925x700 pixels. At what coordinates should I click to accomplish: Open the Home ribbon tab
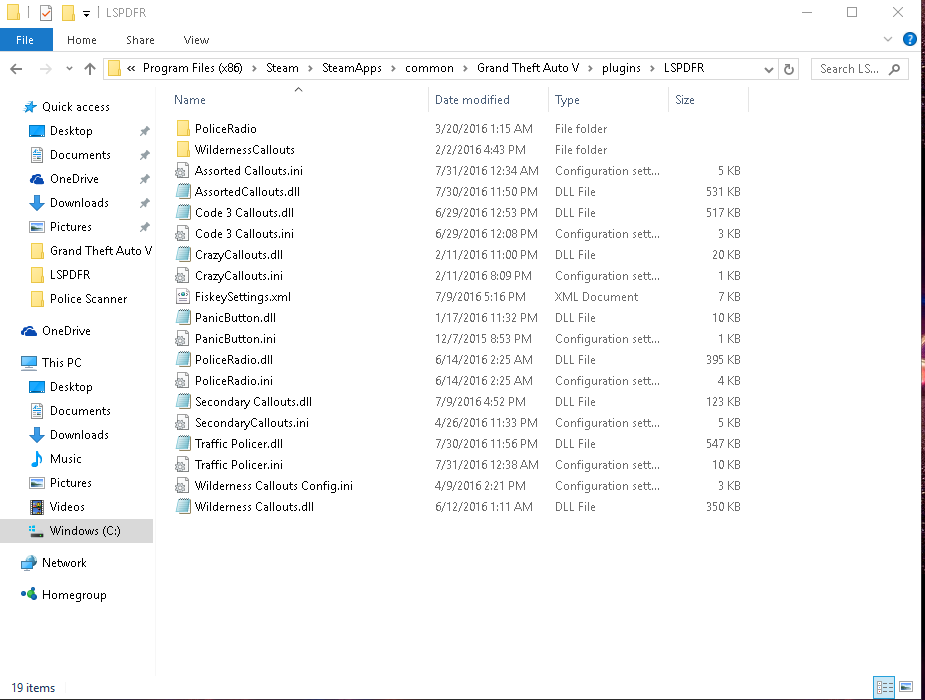pyautogui.click(x=81, y=40)
